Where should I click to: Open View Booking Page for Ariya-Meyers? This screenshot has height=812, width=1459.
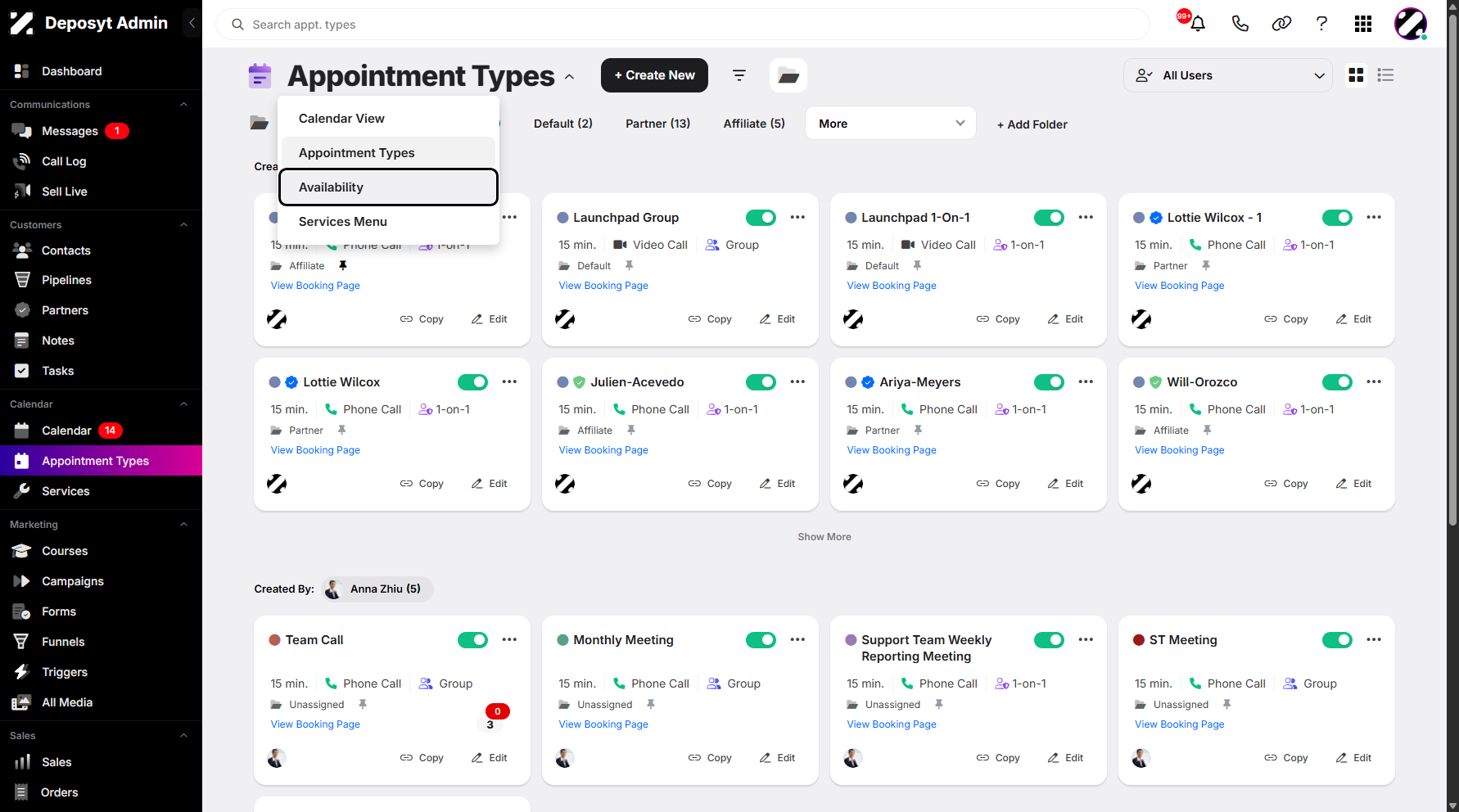click(892, 450)
